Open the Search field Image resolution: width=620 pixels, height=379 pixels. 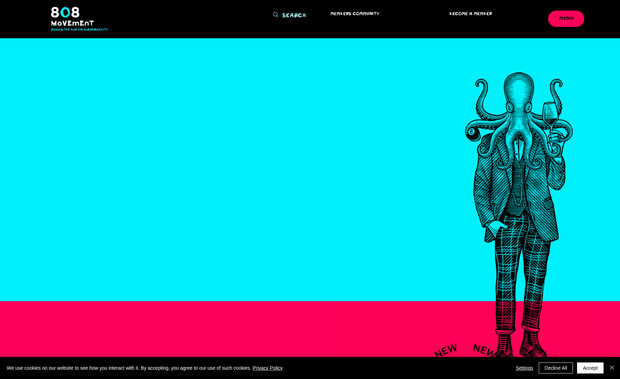[294, 15]
